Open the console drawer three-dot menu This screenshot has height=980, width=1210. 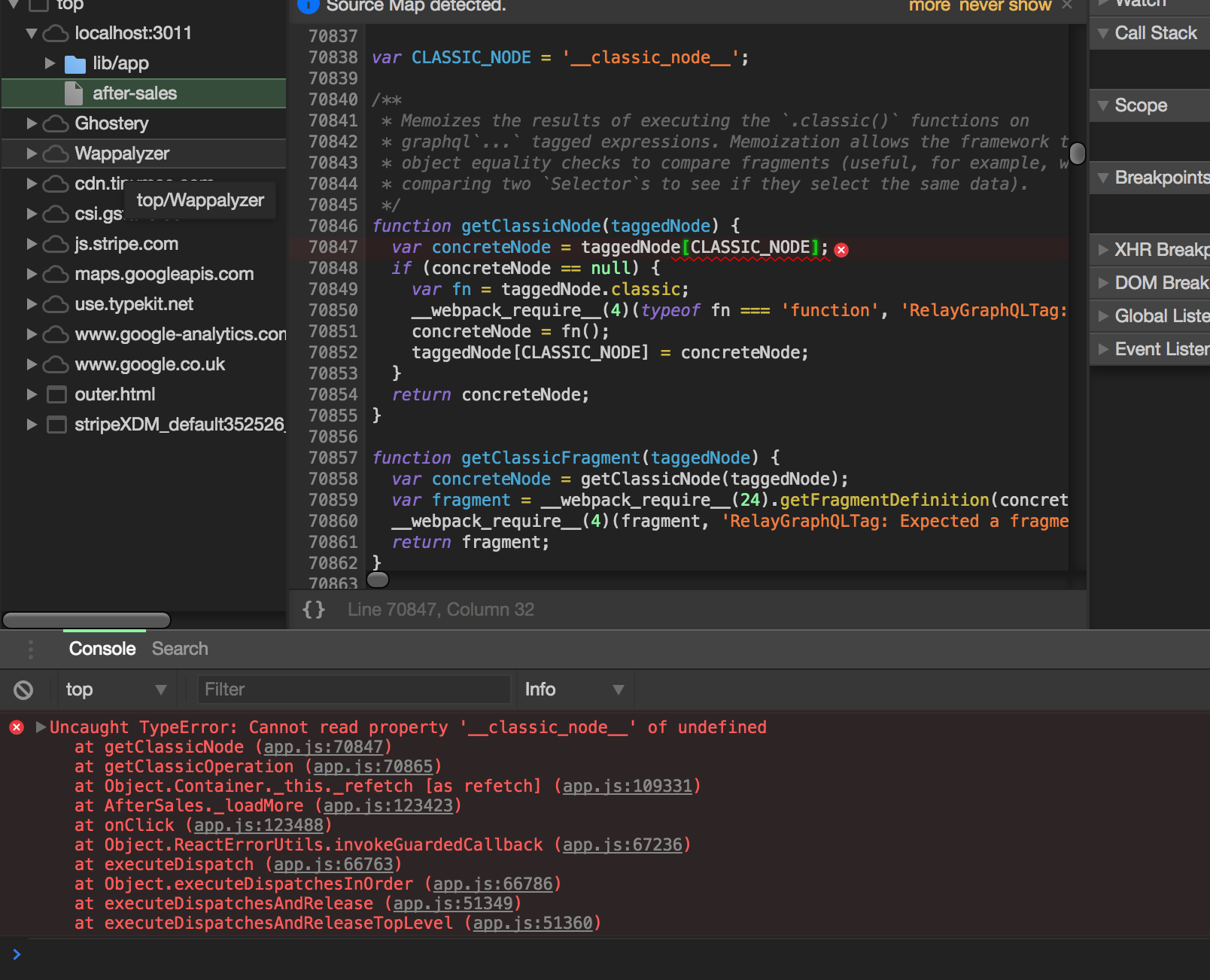[x=31, y=649]
